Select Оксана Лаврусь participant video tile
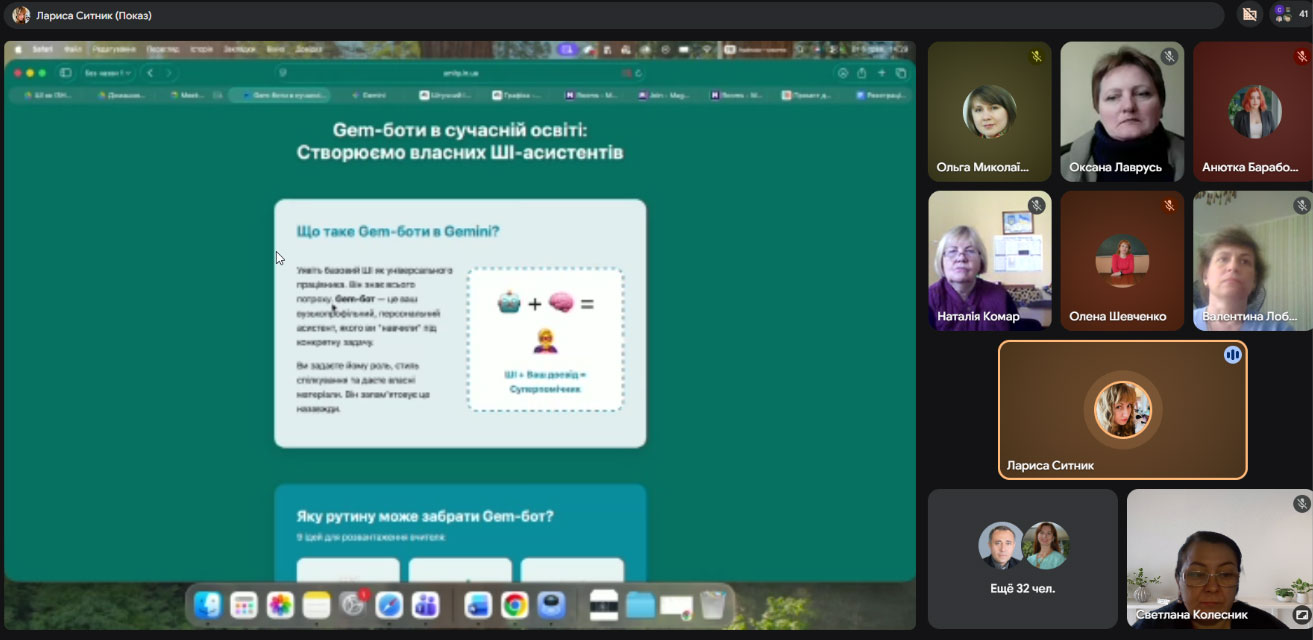 tap(1122, 111)
